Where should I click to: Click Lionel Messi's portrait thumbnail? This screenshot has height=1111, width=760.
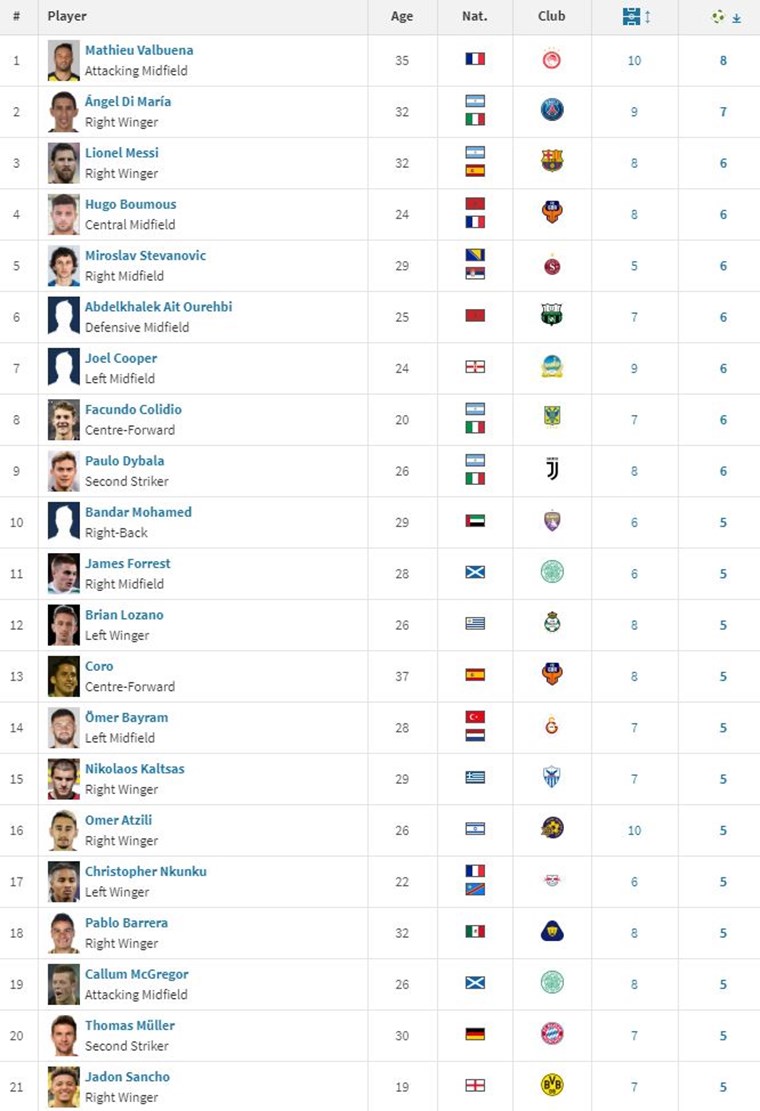[63, 163]
